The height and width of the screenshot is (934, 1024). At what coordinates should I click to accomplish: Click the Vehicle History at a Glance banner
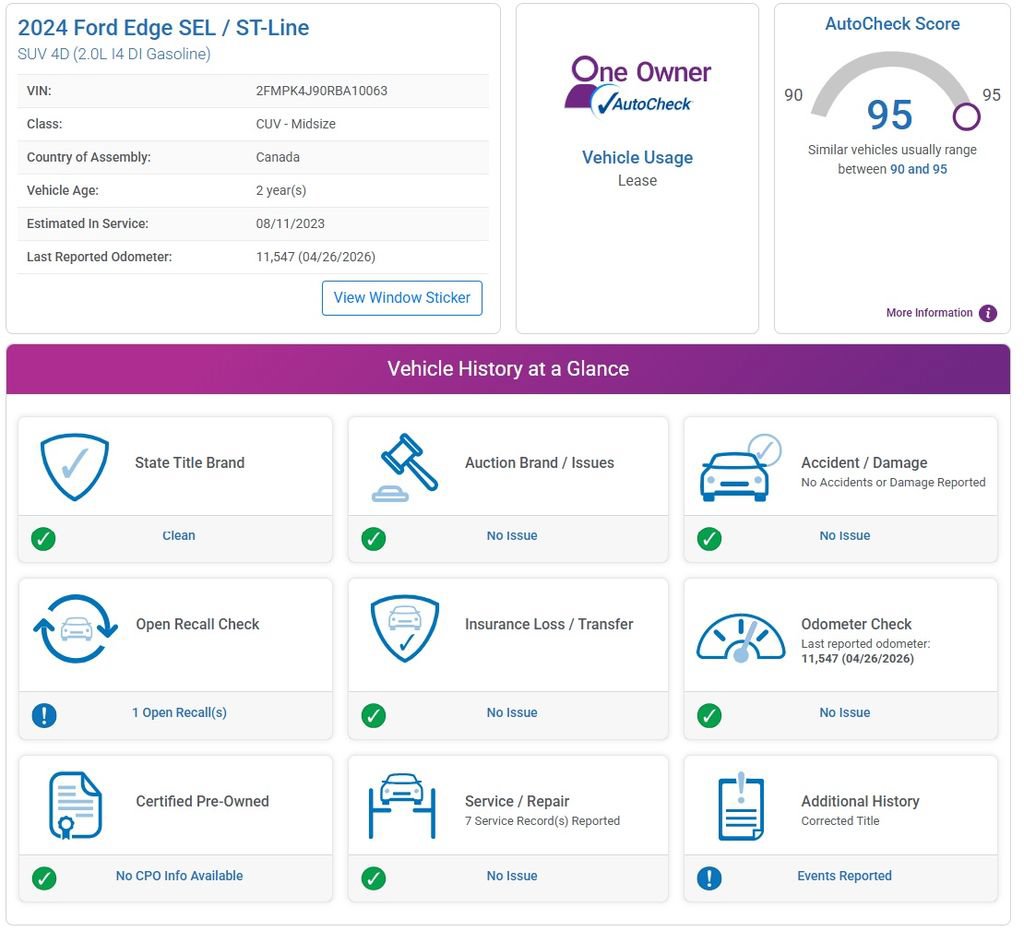coord(508,369)
